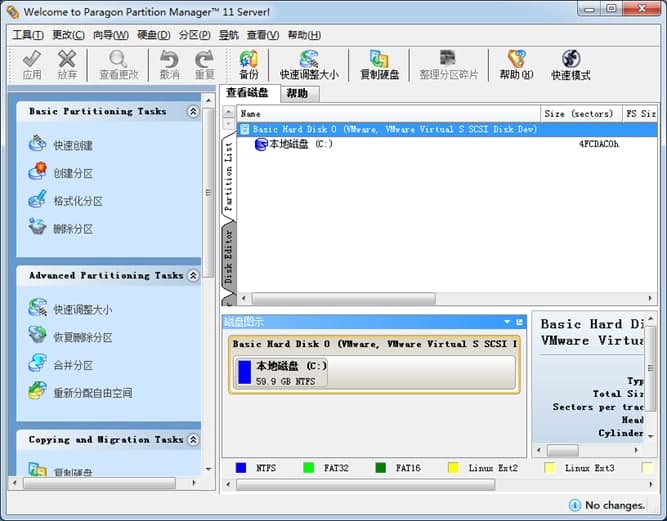Image resolution: width=667 pixels, height=521 pixels.
Task: Click the Undo (撤消) arrow icon
Action: pos(169,59)
